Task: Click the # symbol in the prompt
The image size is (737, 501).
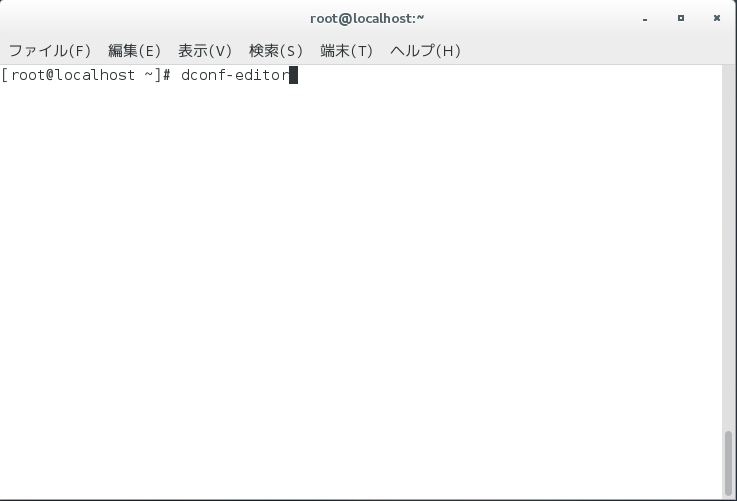Action: 166,75
